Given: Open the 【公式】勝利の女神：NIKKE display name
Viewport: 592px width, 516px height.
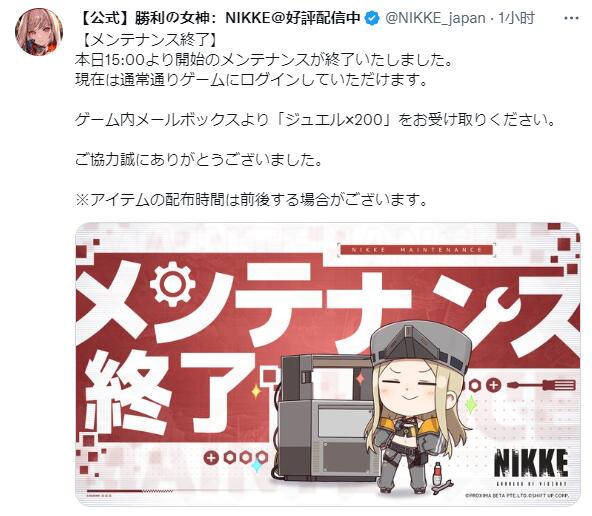Looking at the screenshot, I should pyautogui.click(x=220, y=18).
